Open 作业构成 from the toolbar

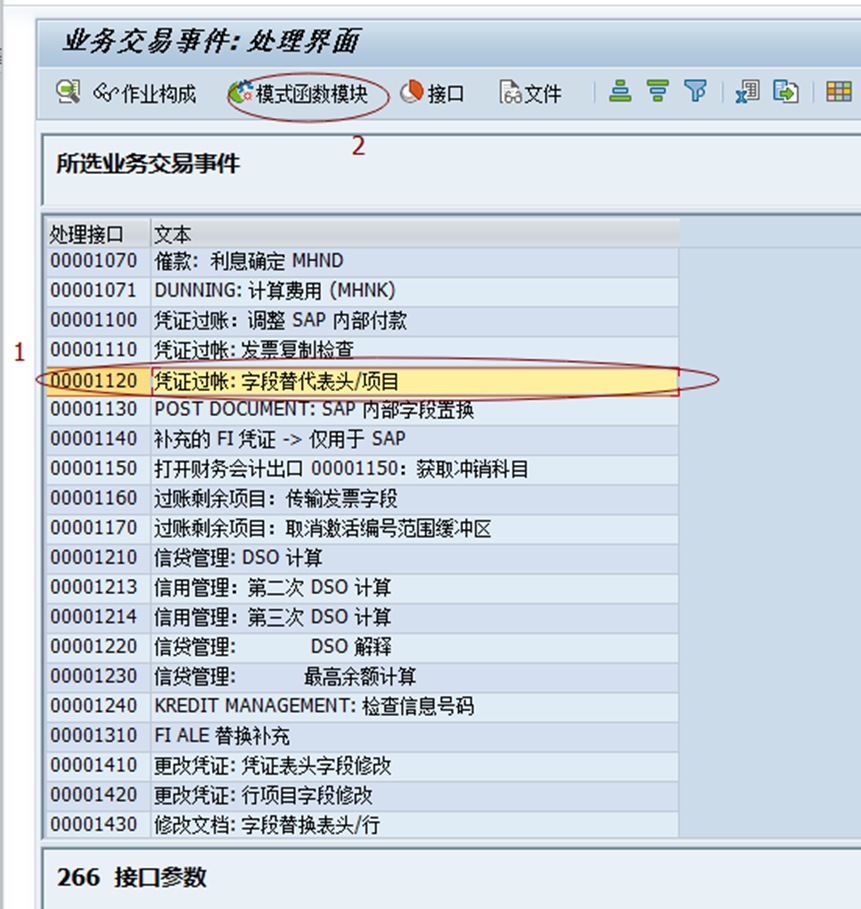[145, 93]
